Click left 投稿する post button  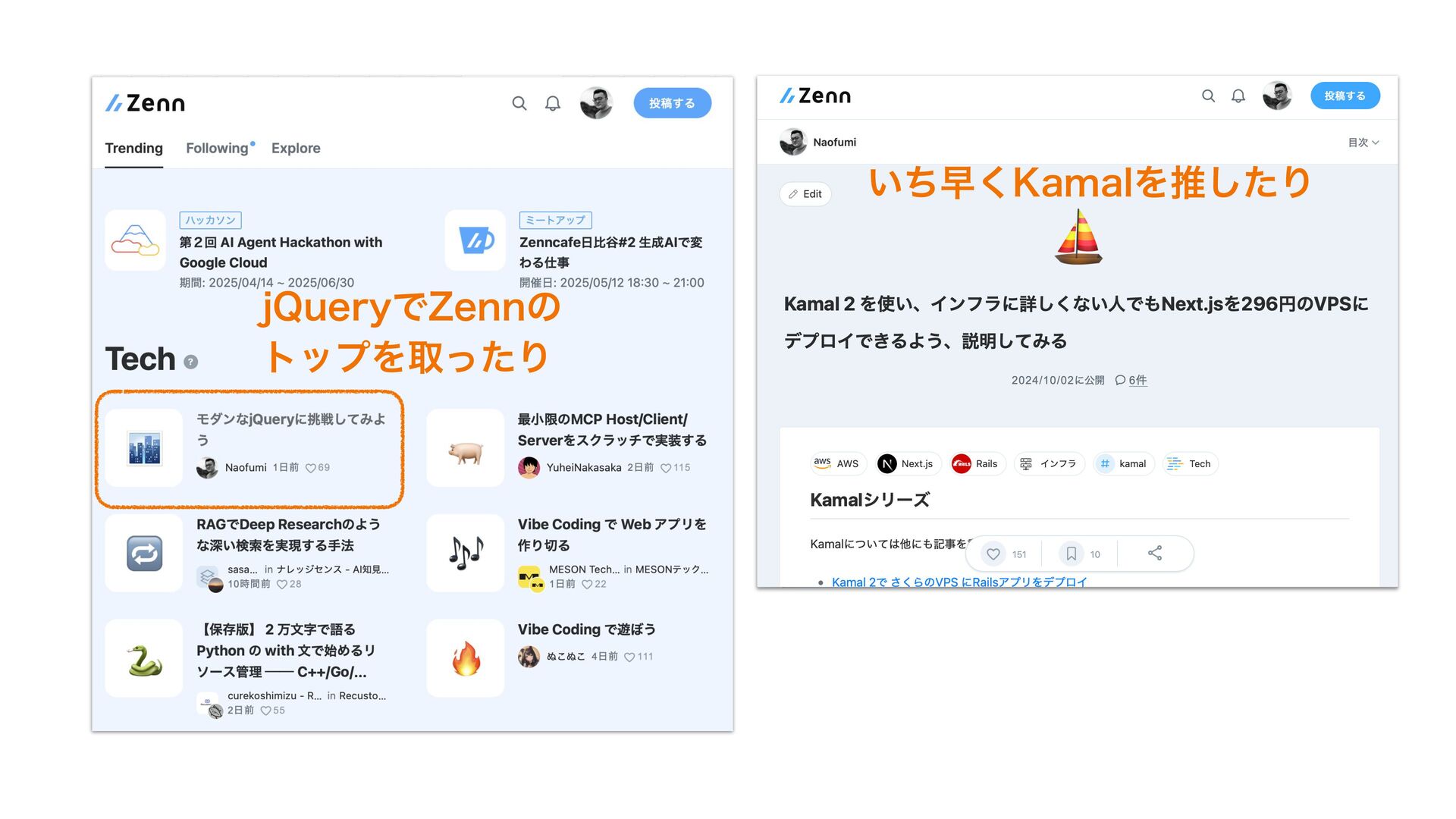672,103
